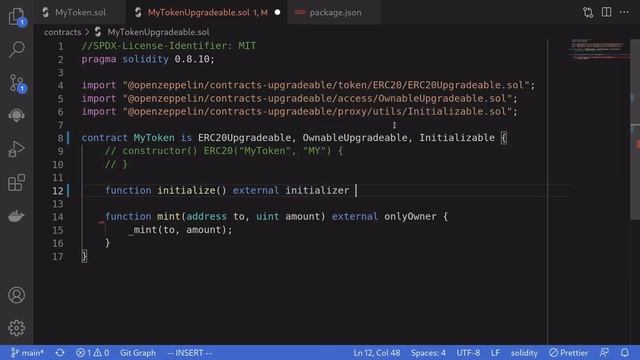The image size is (640, 360).
Task: Click line number 8 in the gutter
Action: (x=60, y=138)
